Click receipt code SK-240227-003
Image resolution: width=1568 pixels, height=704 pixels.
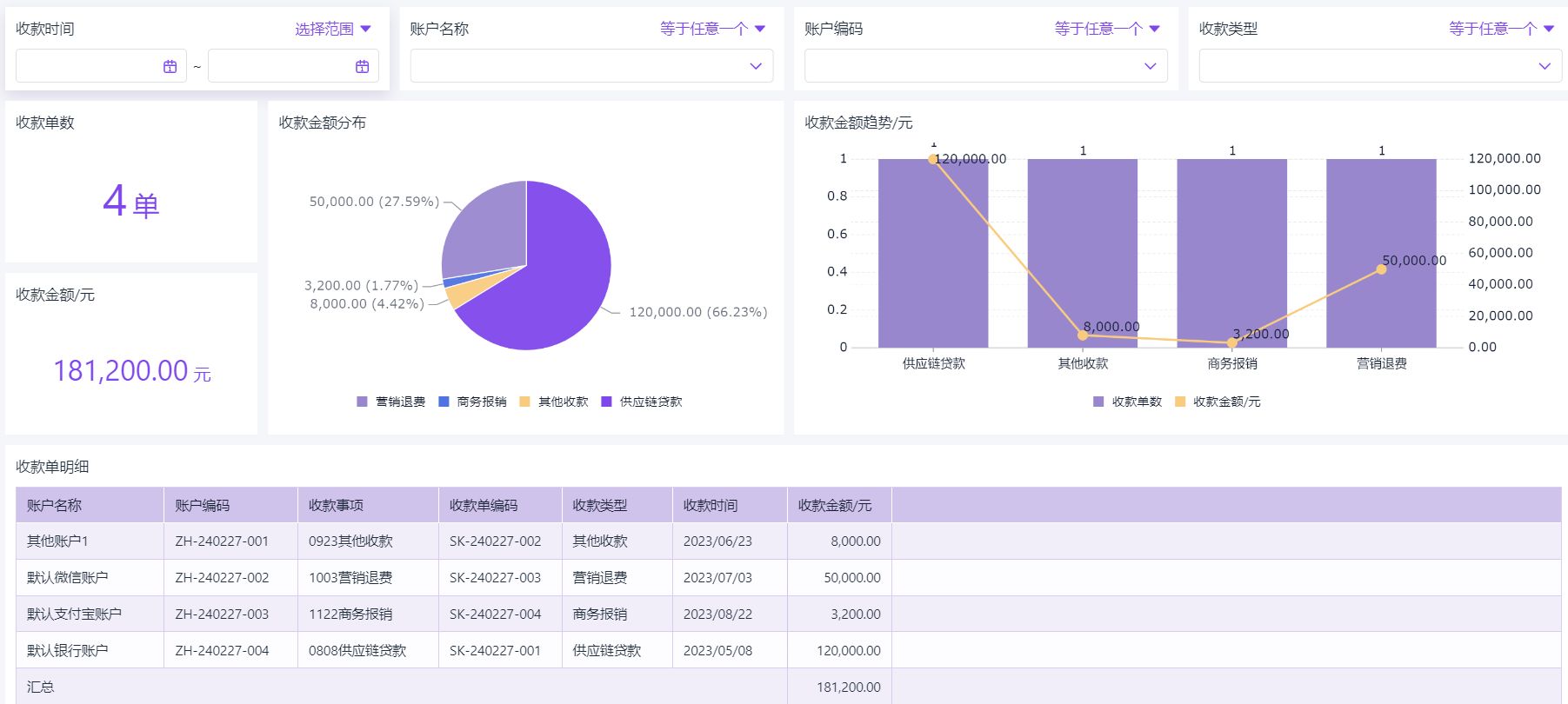[500, 577]
